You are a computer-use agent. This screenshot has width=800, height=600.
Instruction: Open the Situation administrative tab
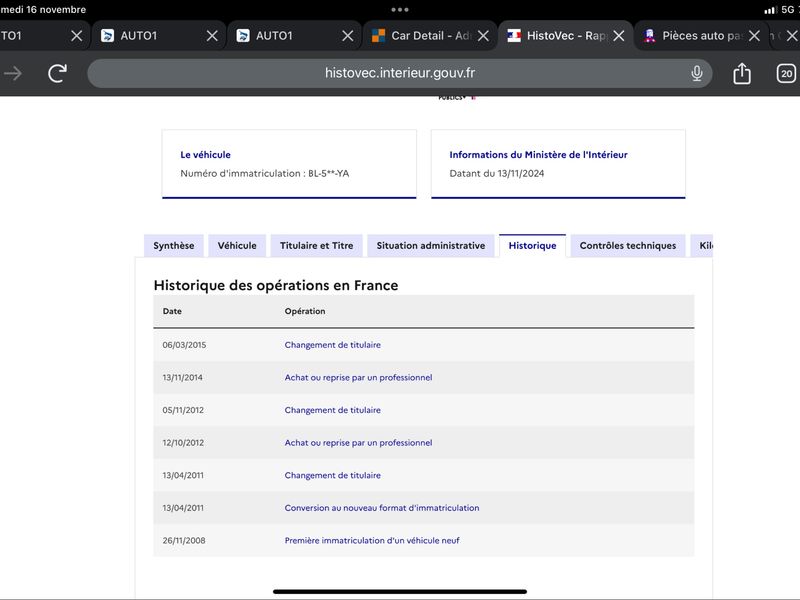[431, 245]
